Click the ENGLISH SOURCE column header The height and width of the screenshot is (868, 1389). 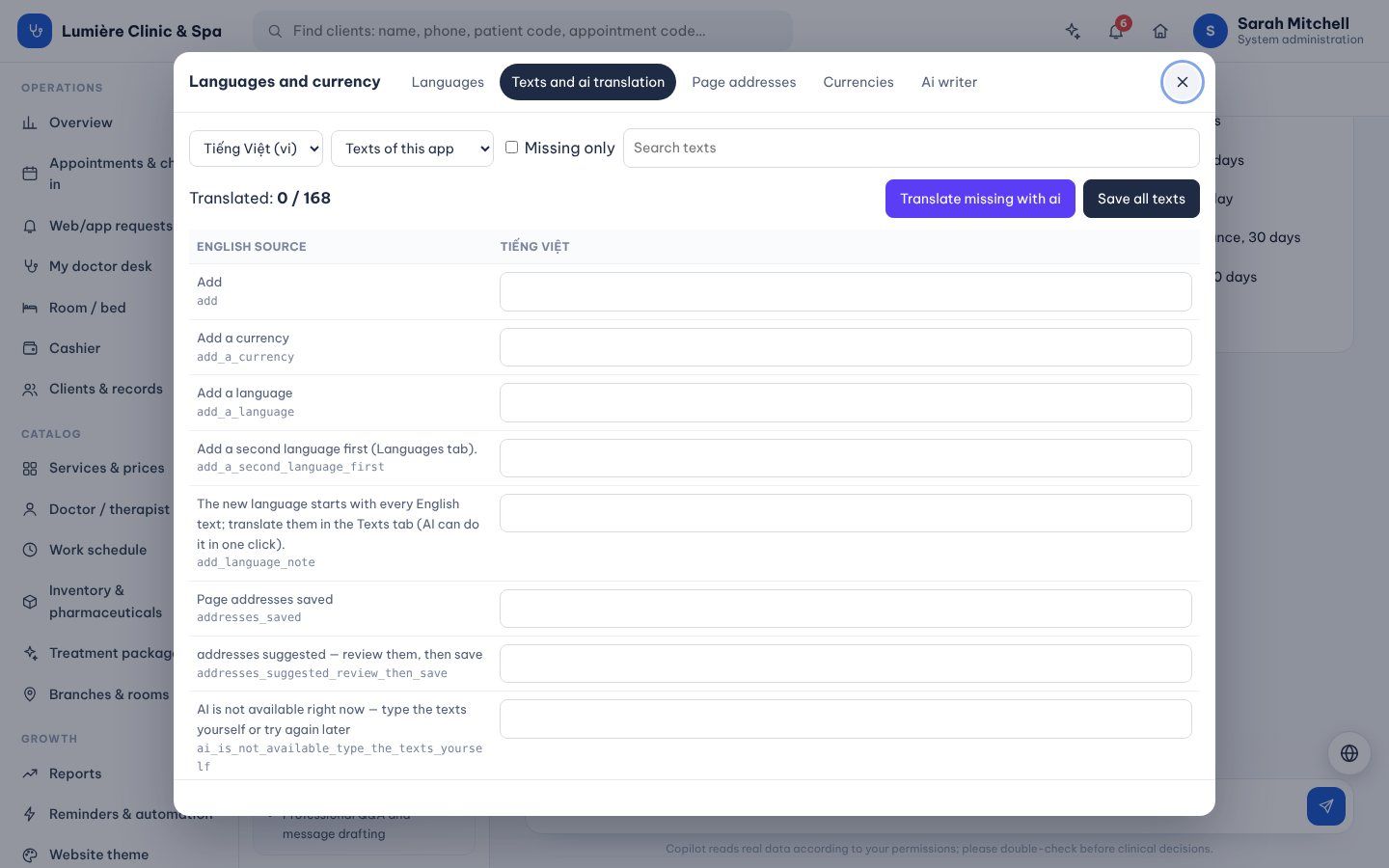click(x=252, y=247)
